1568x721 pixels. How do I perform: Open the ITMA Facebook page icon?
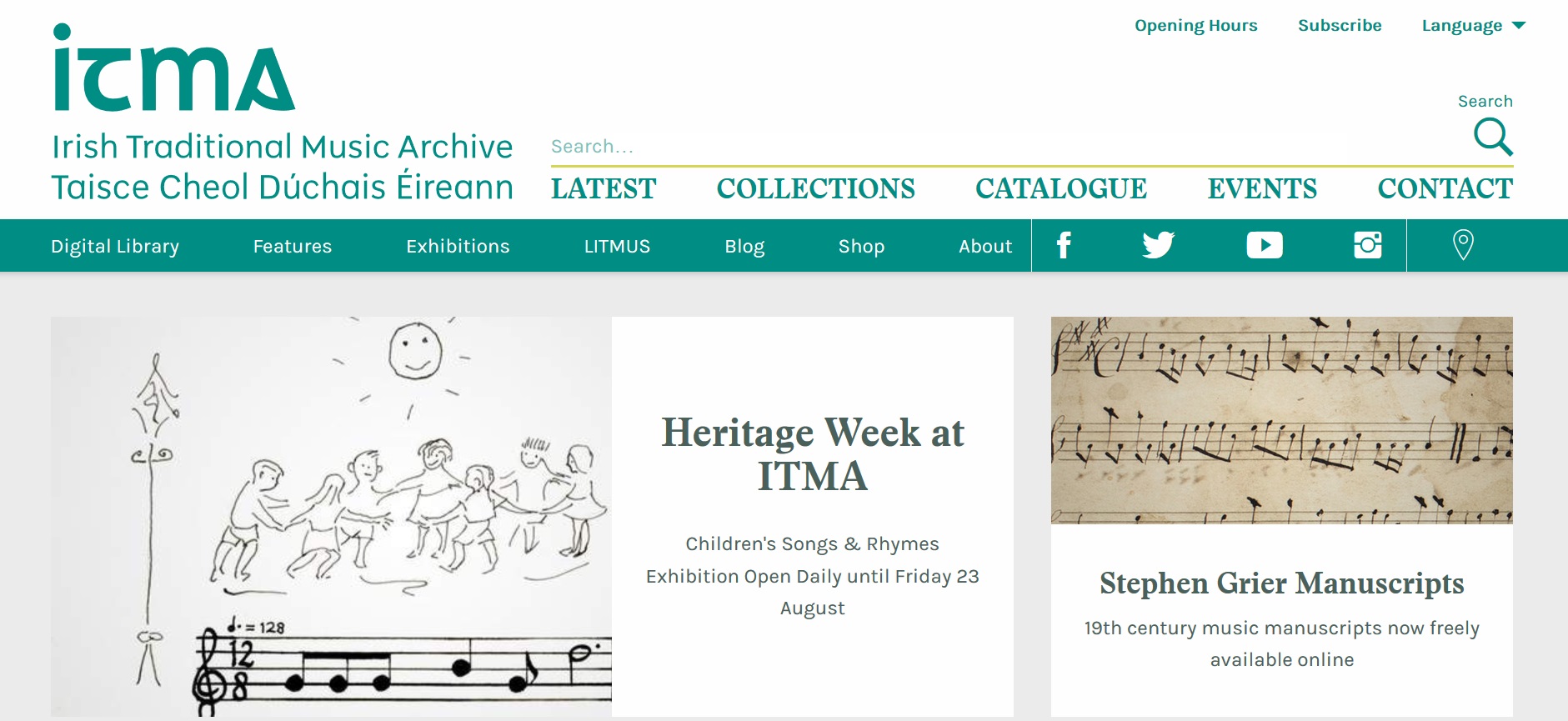pyautogui.click(x=1064, y=245)
